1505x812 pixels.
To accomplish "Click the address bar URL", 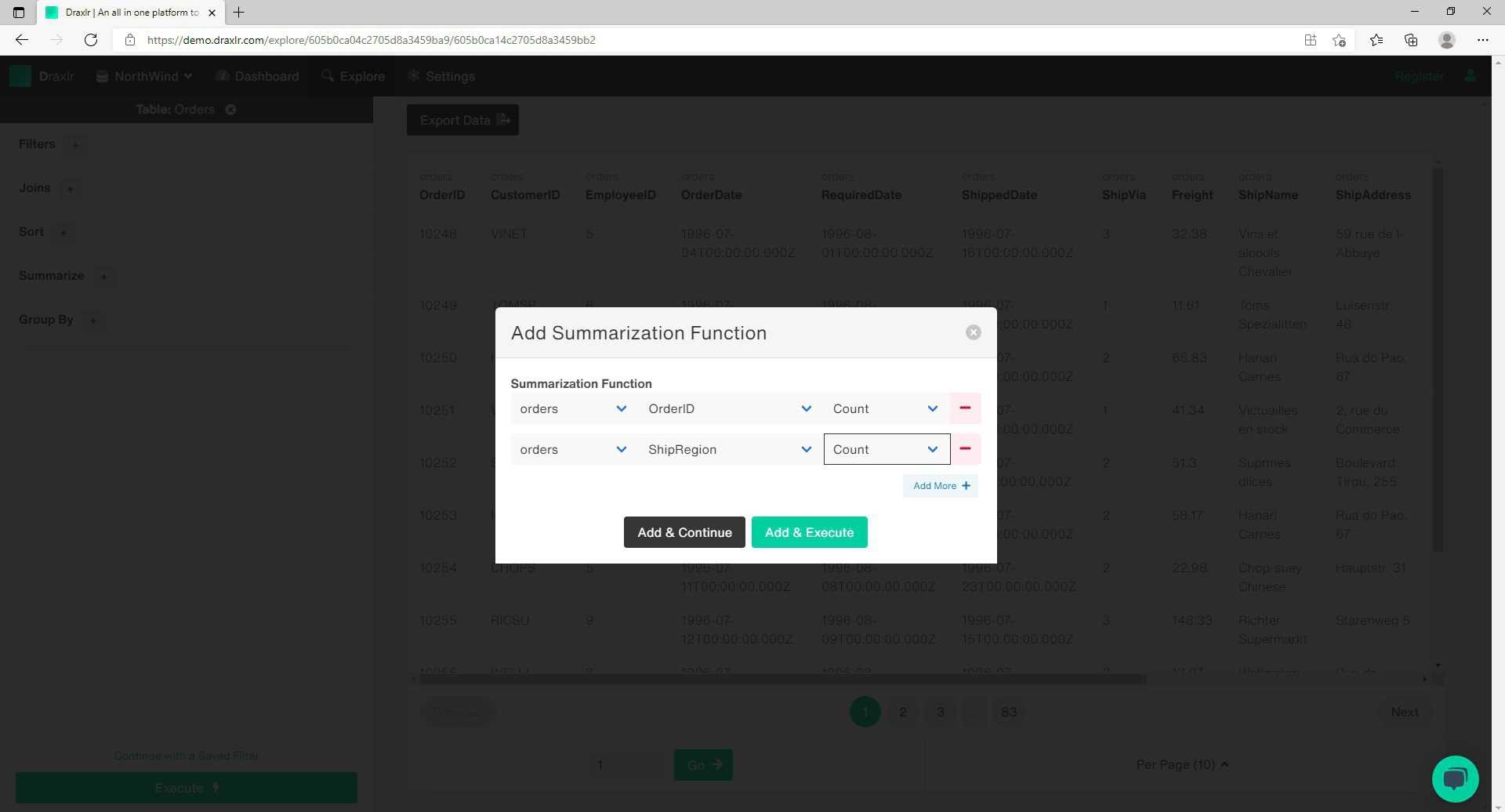I will (372, 40).
